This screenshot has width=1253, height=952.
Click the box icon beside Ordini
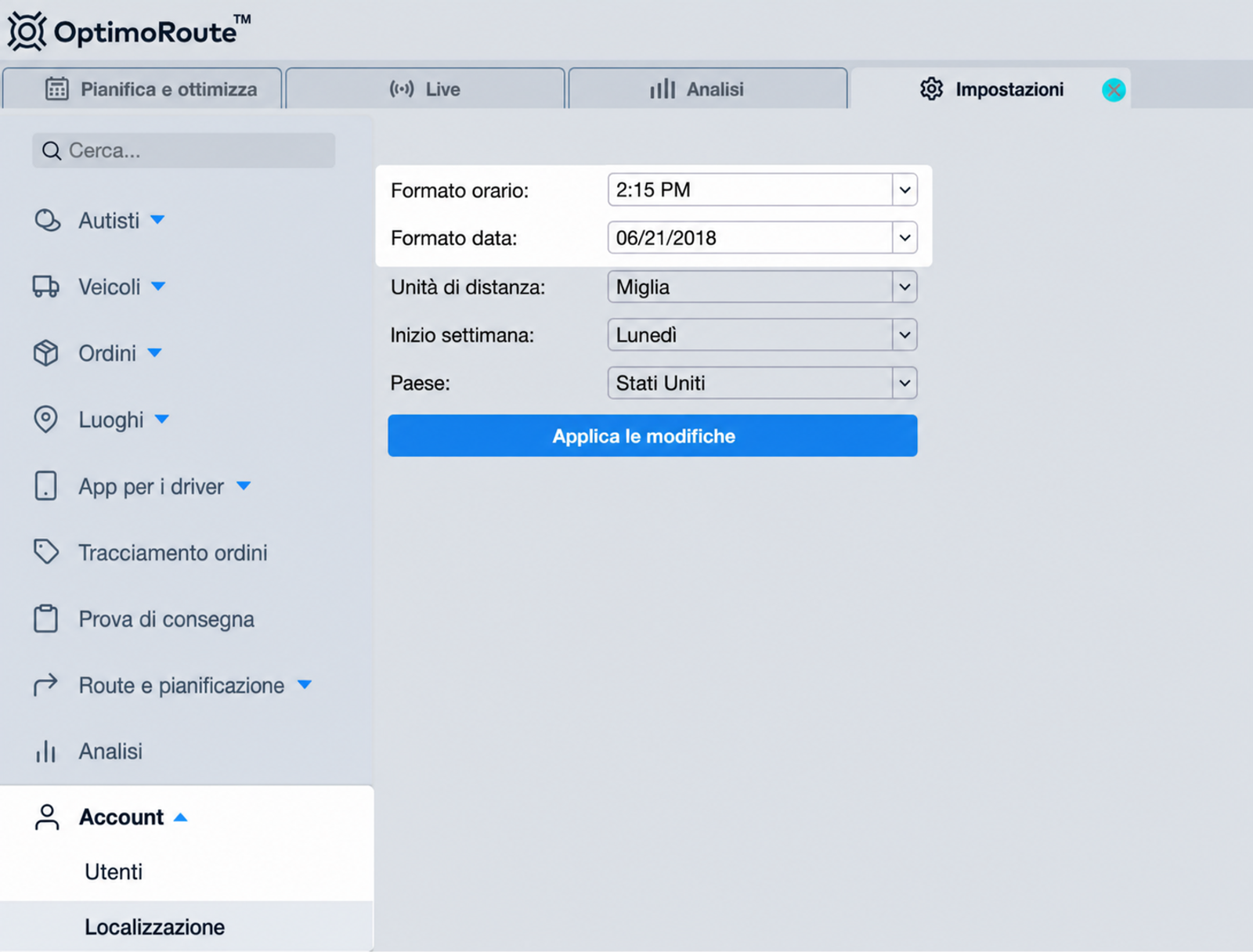click(45, 353)
